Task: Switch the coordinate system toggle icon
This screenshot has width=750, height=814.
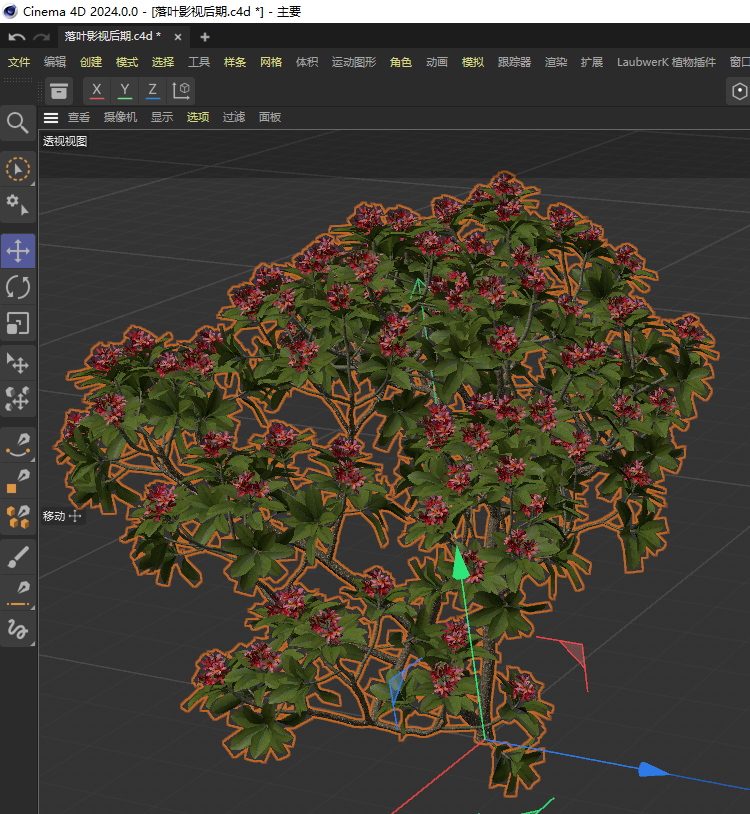Action: click(x=182, y=91)
